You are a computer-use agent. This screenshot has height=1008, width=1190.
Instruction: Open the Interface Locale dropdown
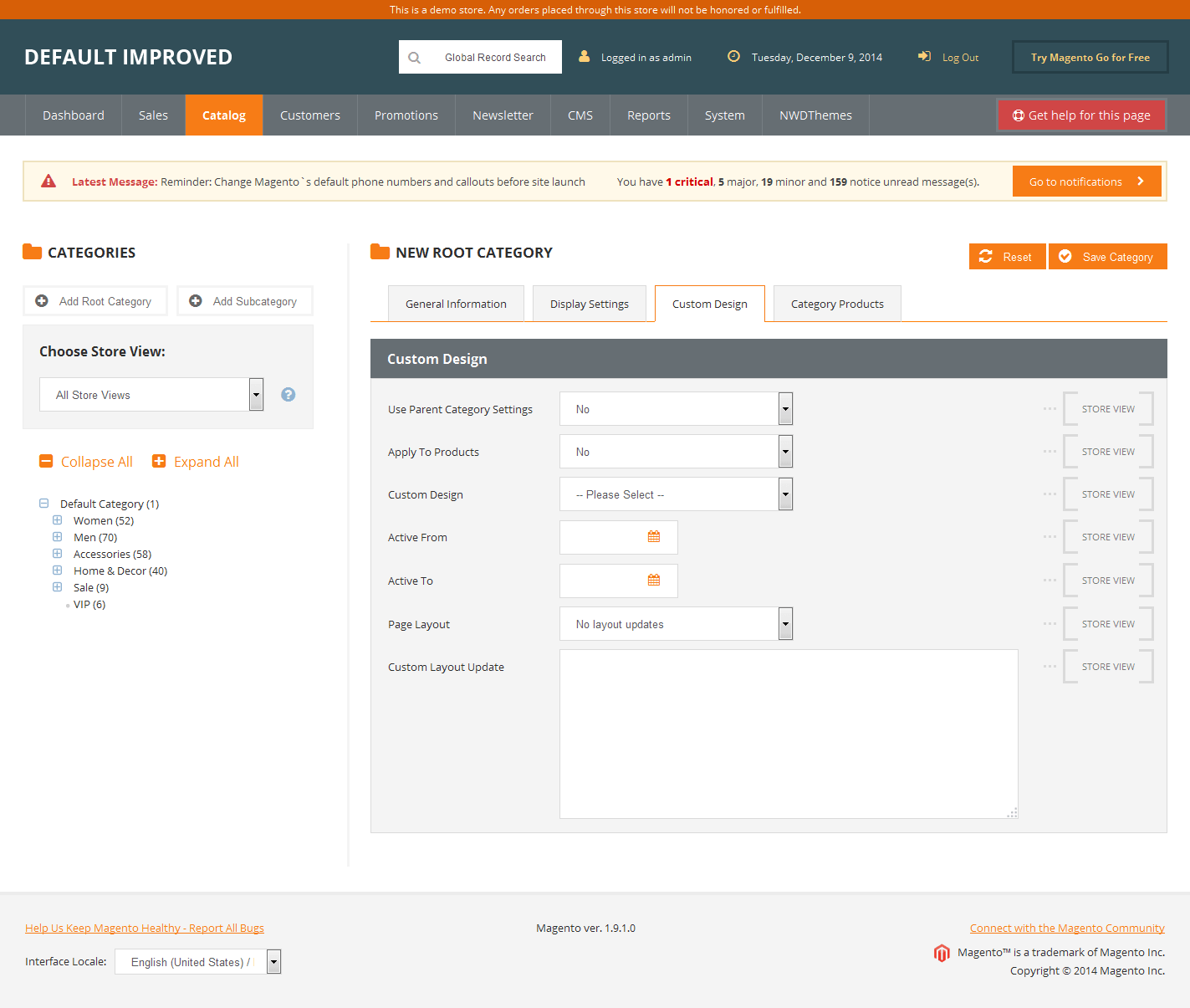197,962
